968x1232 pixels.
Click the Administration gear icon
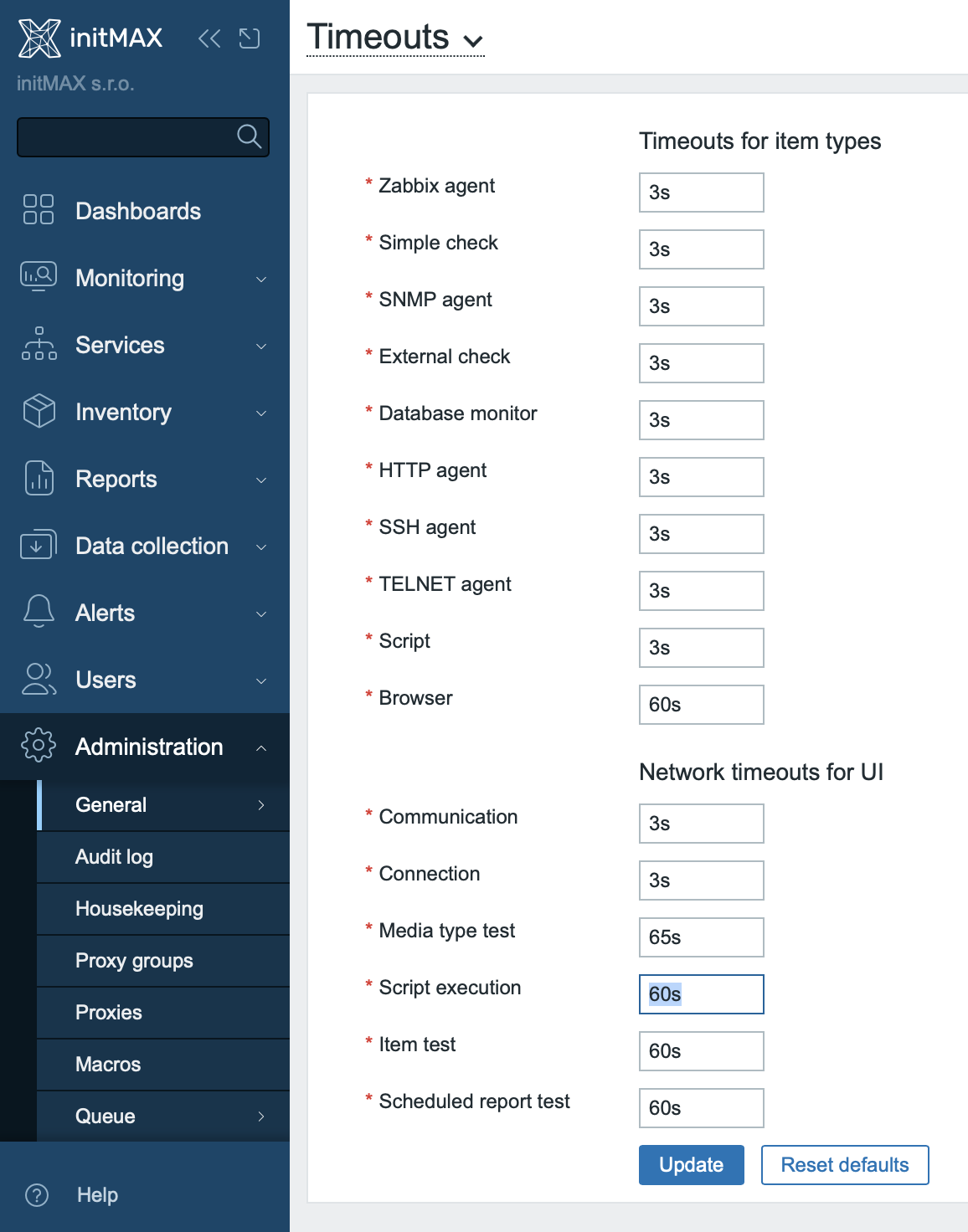pyautogui.click(x=39, y=746)
